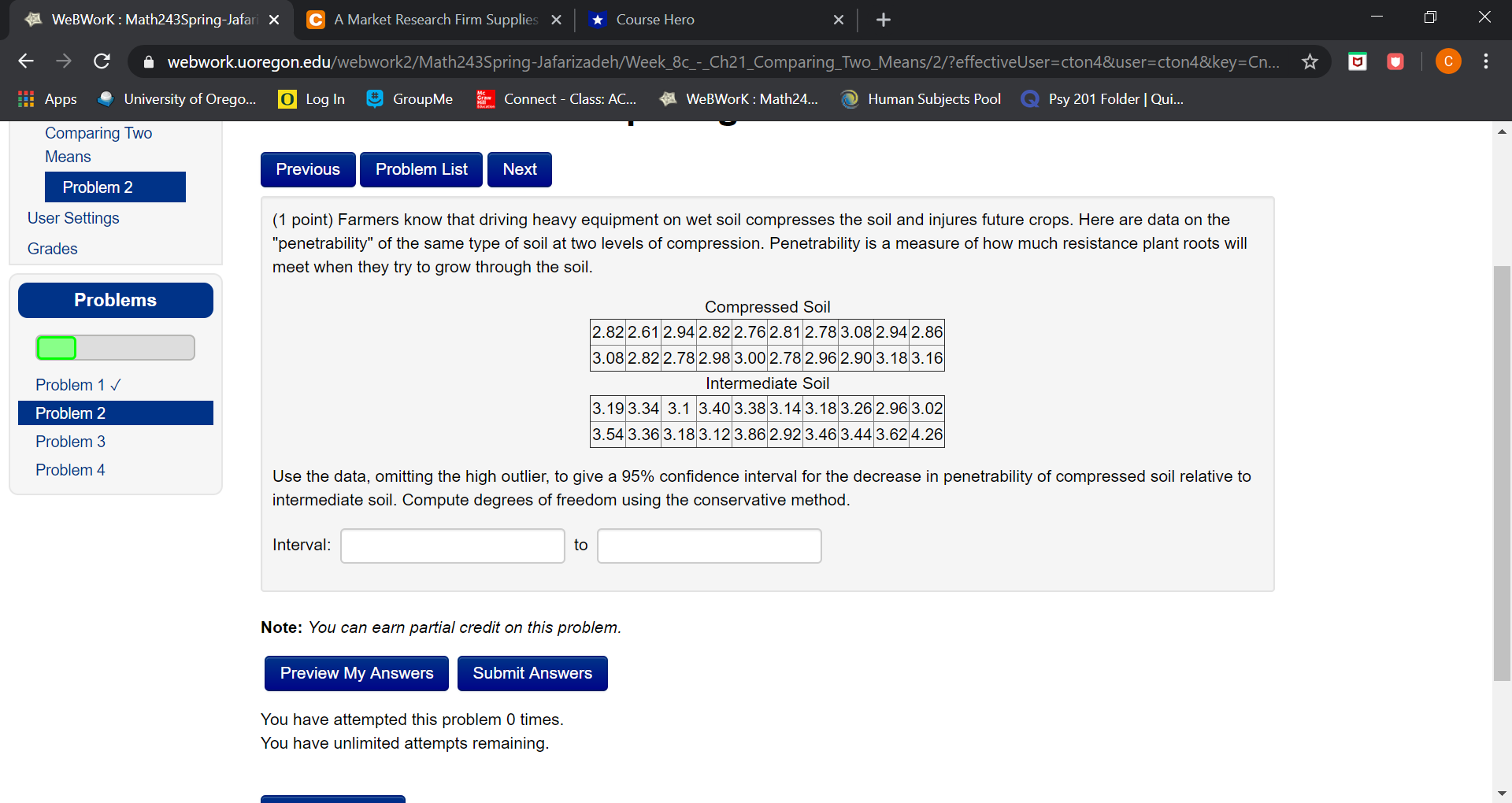The width and height of the screenshot is (1512, 803).
Task: Switch to the Course Hero tab
Action: click(717, 20)
